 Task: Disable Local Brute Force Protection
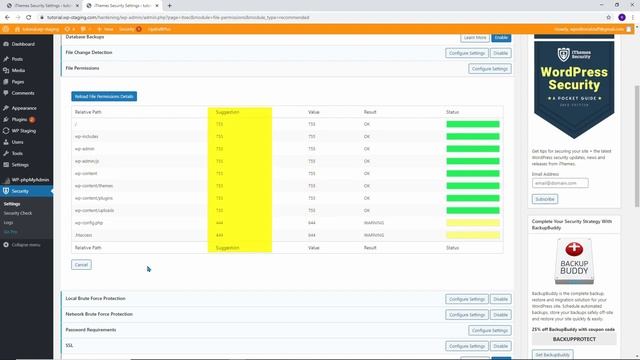coord(500,299)
